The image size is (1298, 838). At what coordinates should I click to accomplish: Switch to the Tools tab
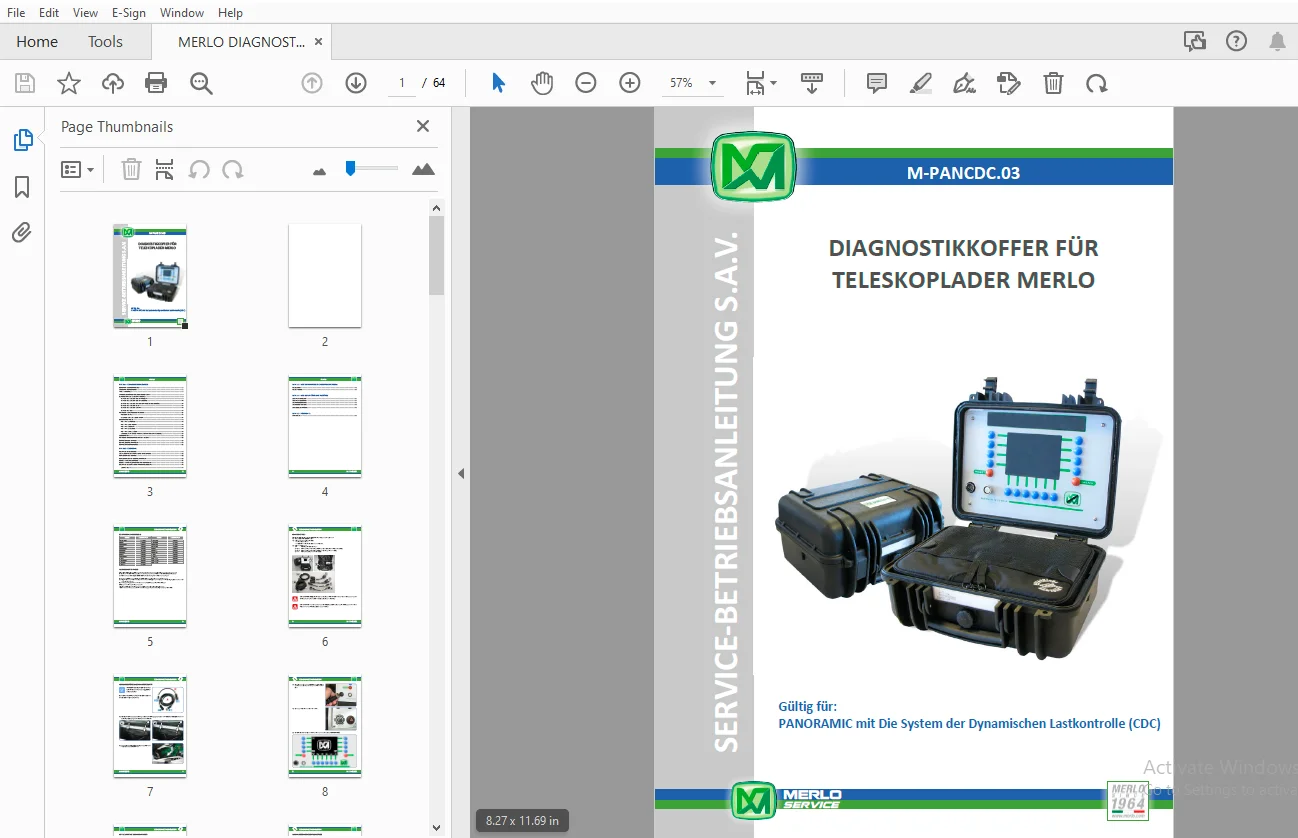click(x=105, y=41)
